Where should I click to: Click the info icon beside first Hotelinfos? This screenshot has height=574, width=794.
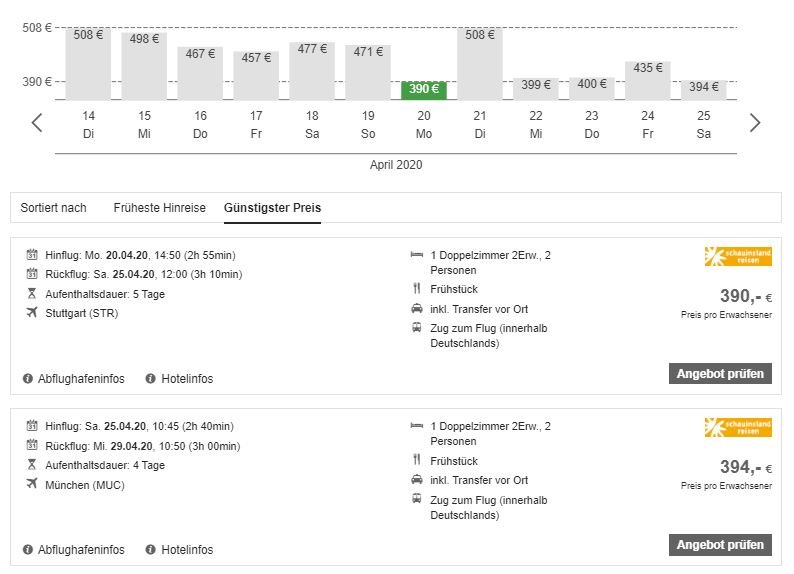(x=150, y=379)
